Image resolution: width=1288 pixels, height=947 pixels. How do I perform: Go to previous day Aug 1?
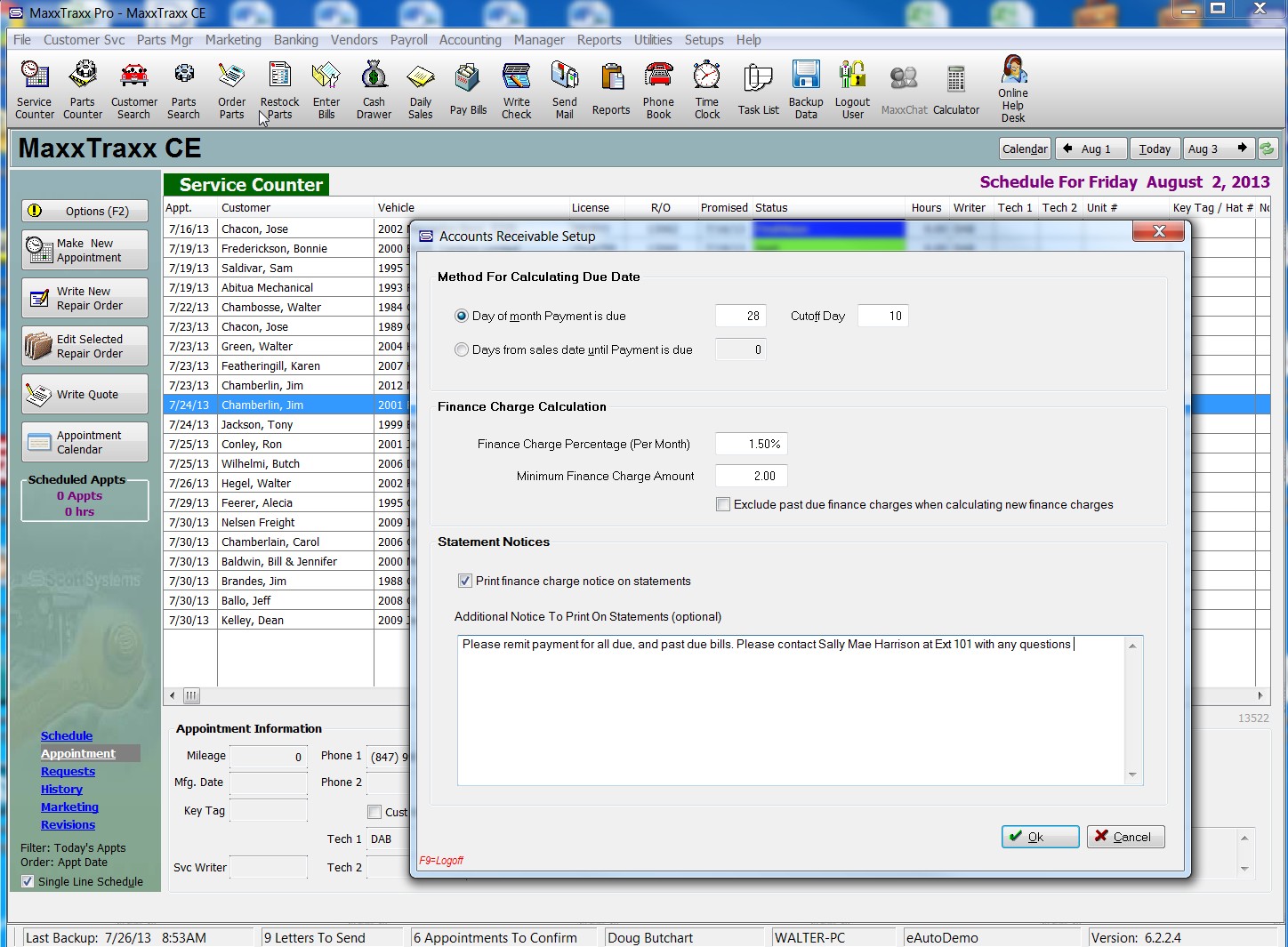pyautogui.click(x=1091, y=148)
